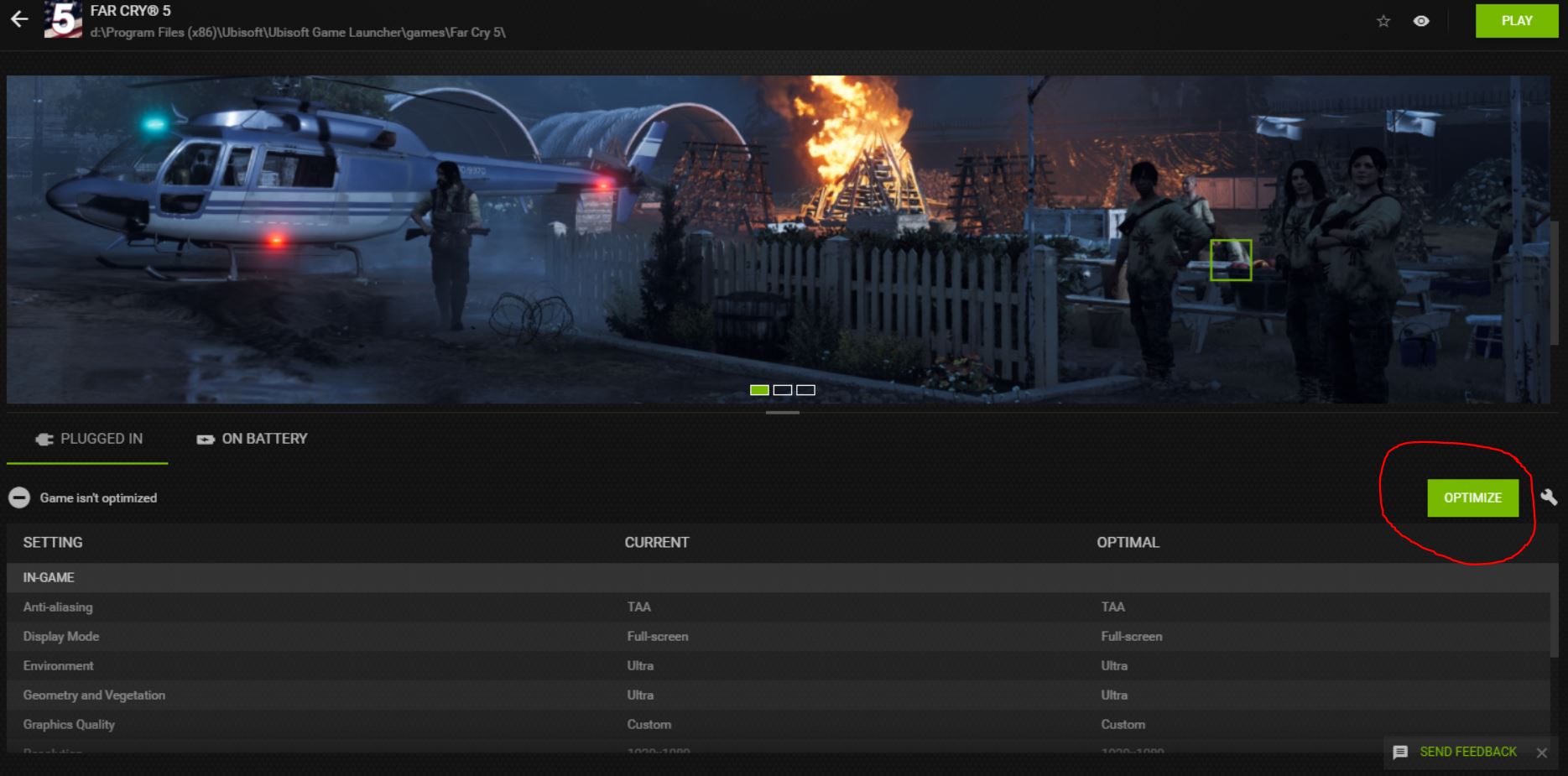The width and height of the screenshot is (1568, 776).
Task: Select the second screenshot carousel indicator
Action: 783,390
